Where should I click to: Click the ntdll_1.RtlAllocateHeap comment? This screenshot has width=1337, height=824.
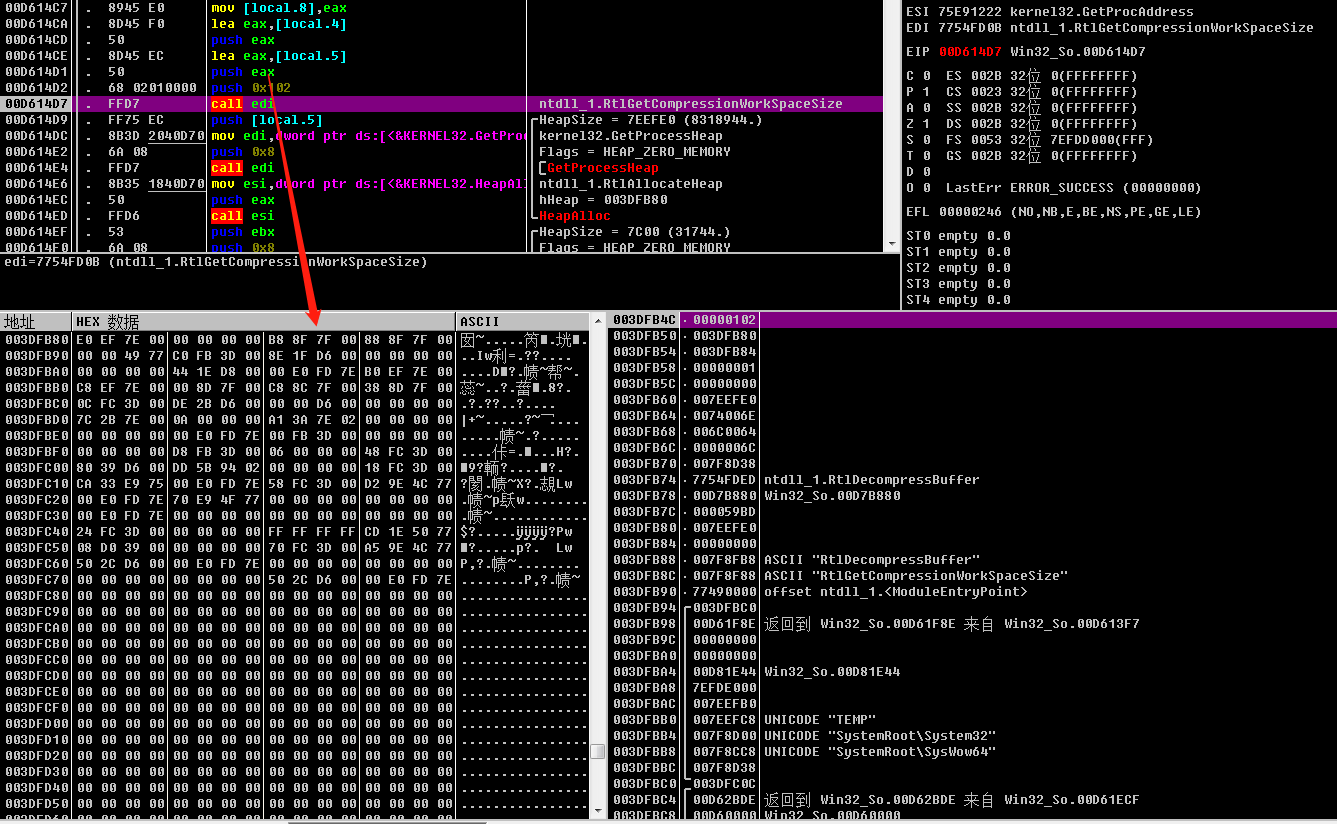click(x=631, y=184)
